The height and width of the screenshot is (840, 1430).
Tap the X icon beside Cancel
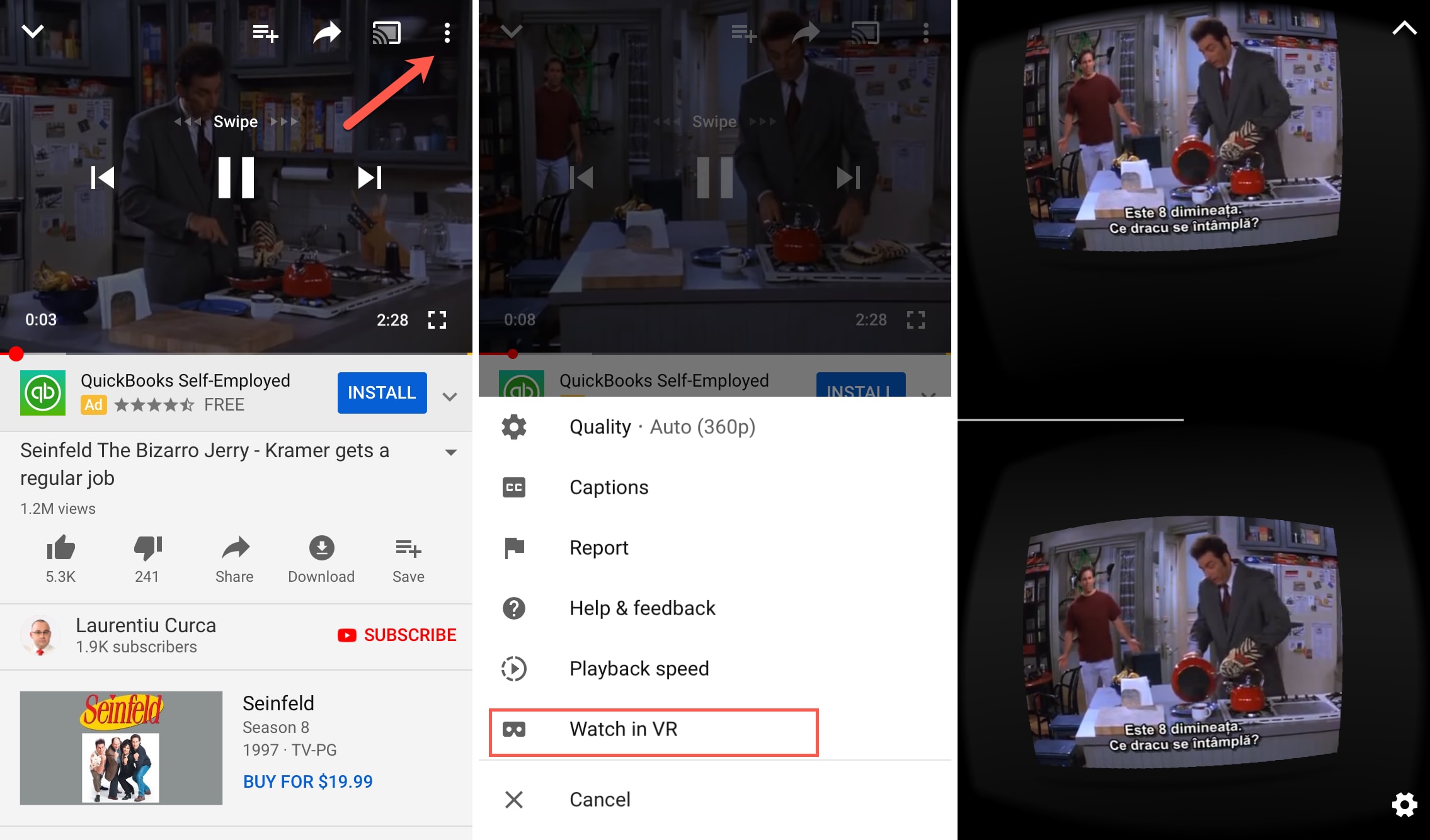(514, 800)
